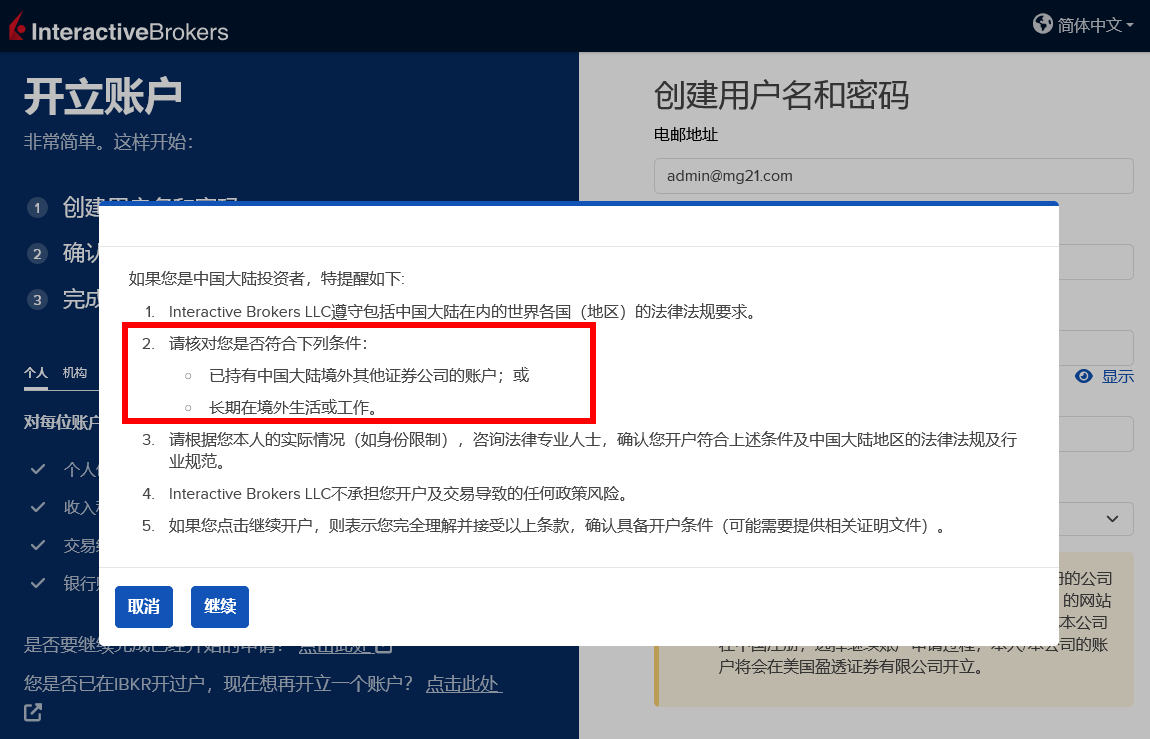Click item 4 text 不承担您开户及交易导致的任何政策风险
The height and width of the screenshot is (739, 1150).
point(399,493)
